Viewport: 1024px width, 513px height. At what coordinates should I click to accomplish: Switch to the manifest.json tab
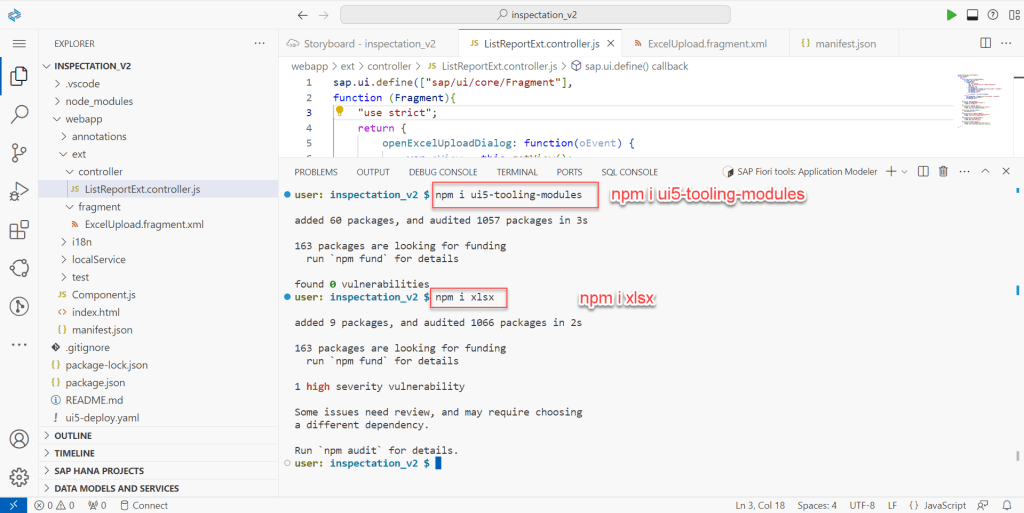click(x=837, y=44)
